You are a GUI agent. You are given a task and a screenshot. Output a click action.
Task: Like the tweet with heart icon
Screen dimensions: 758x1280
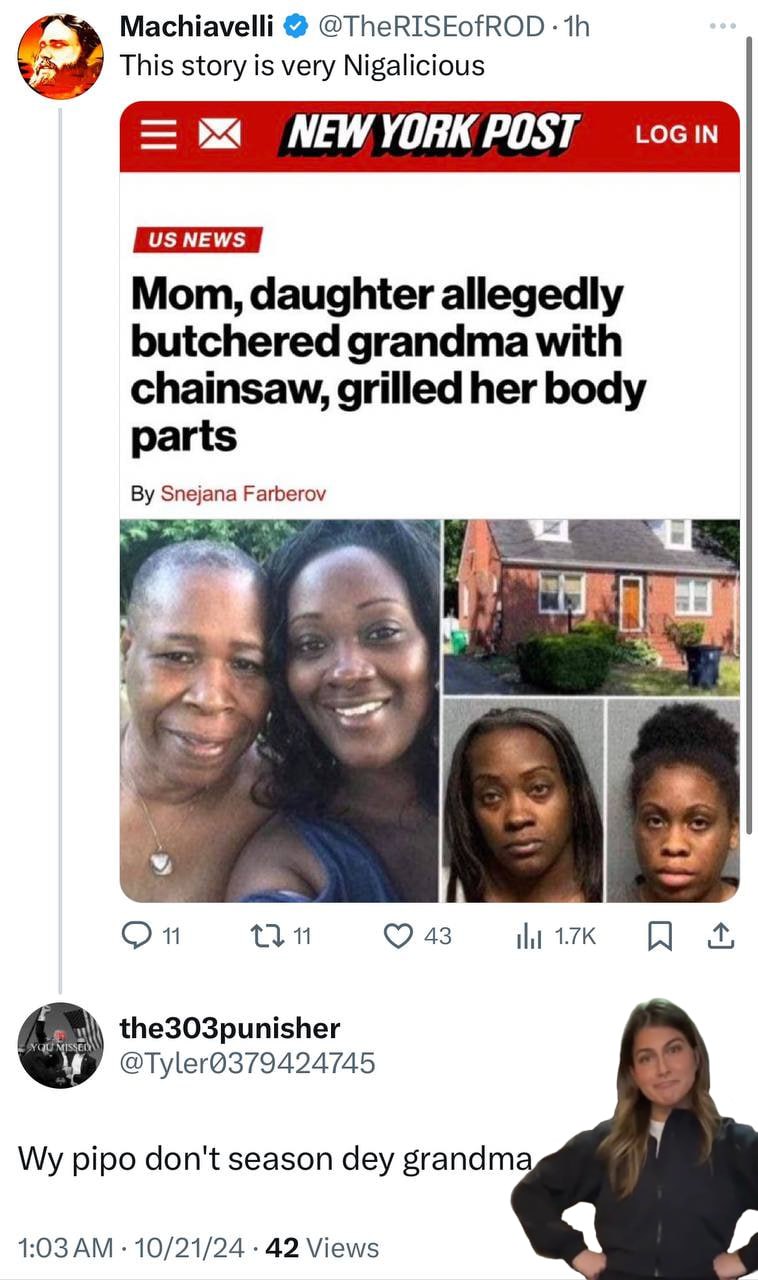click(399, 935)
